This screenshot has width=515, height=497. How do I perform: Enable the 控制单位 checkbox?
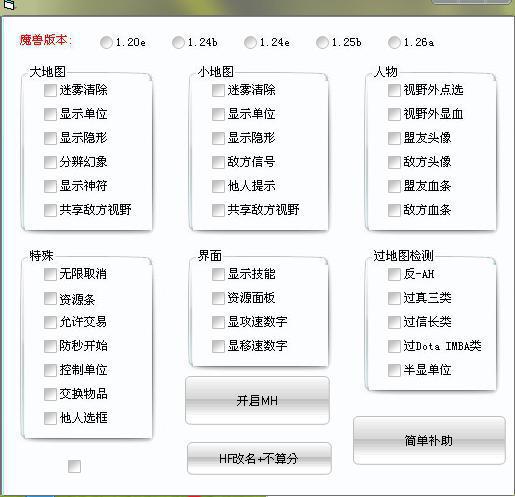pos(50,370)
